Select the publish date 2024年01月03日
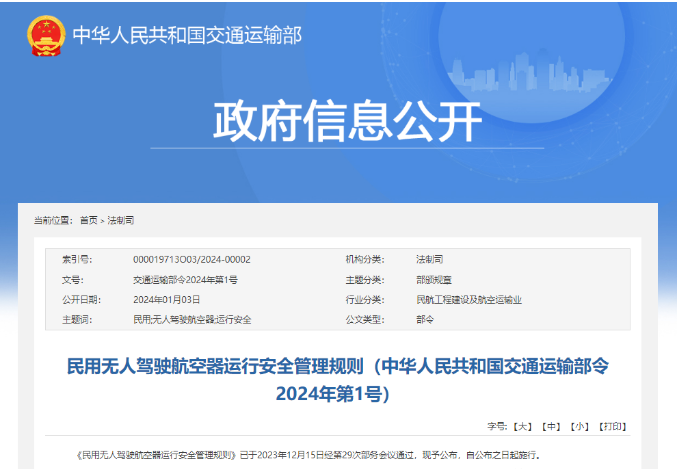678x469 pixels. point(166,300)
